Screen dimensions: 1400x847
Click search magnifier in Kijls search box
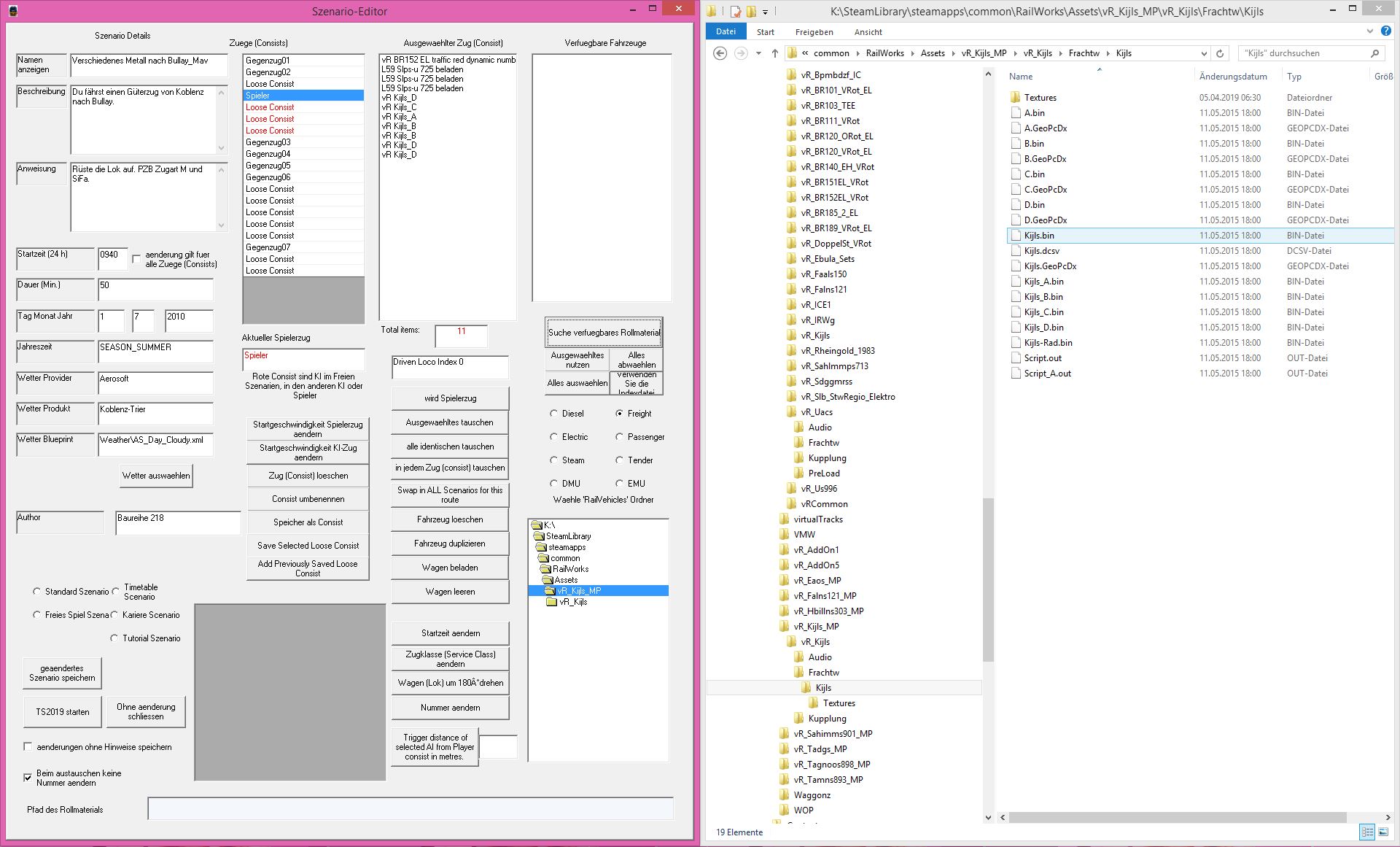coord(1374,53)
